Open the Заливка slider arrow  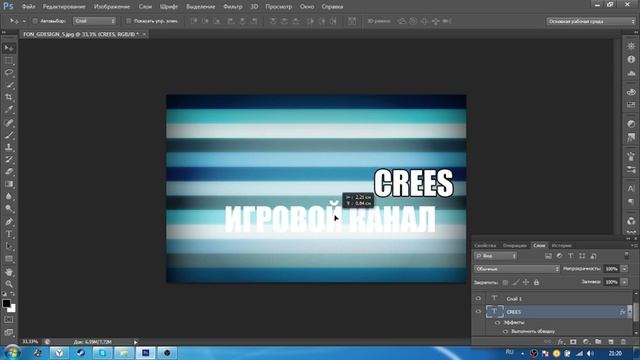point(624,282)
